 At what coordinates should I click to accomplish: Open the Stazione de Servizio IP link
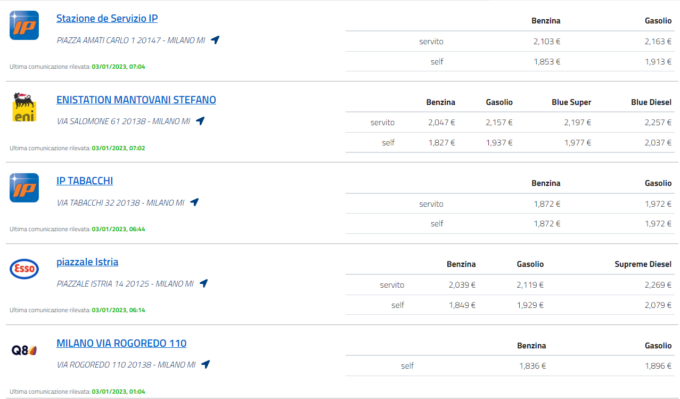(107, 19)
